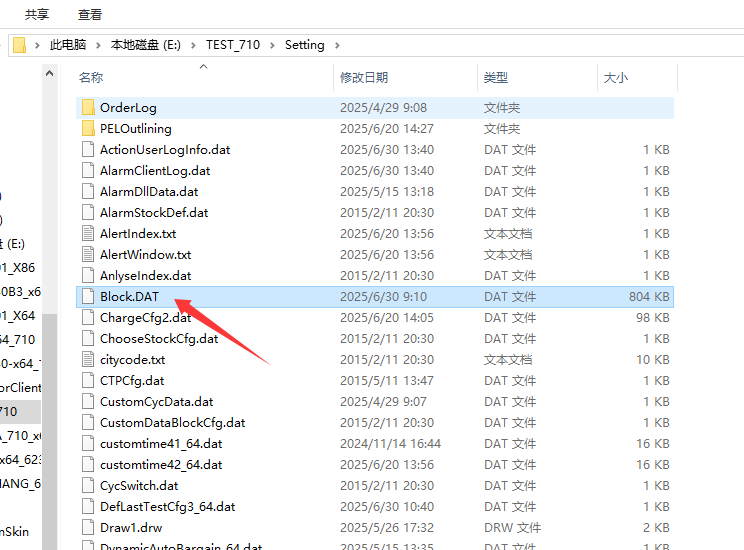Screen dimensions: 744x550
Task: Select AlertIndex.txt text file icon
Action: pyautogui.click(x=88, y=233)
